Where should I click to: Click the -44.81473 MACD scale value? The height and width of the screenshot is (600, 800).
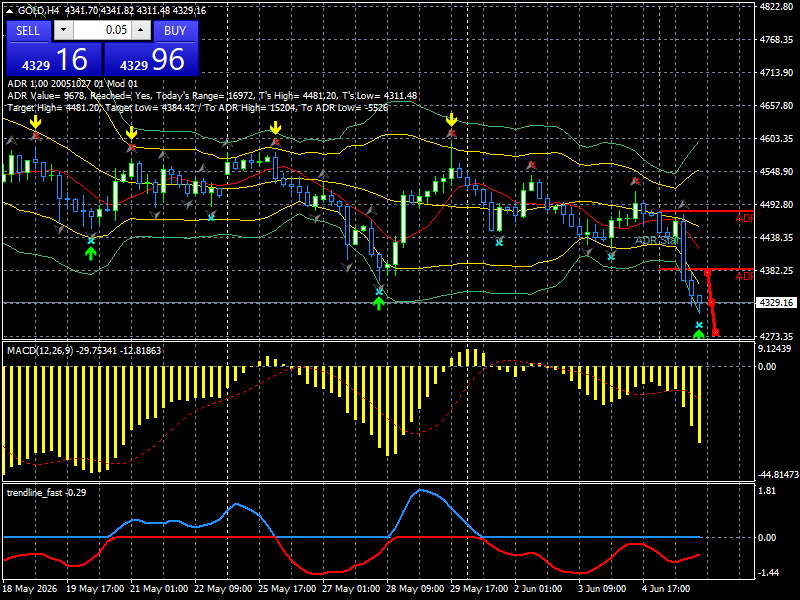[778, 474]
